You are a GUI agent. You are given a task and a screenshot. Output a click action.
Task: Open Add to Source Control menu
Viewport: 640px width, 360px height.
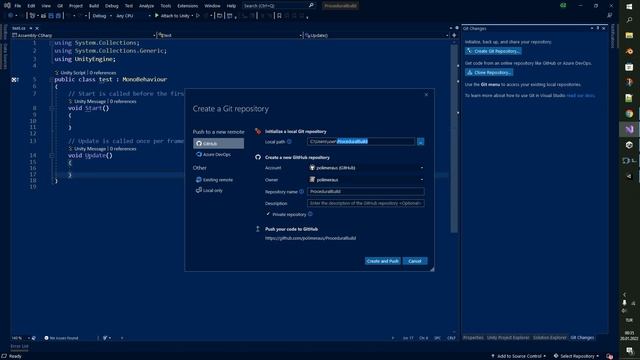518,356
